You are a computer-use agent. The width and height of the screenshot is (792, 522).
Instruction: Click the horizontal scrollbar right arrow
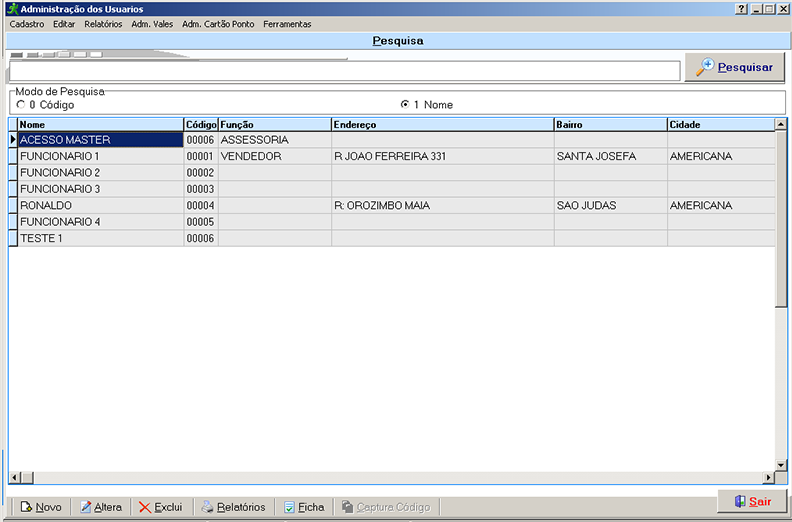tap(769, 478)
